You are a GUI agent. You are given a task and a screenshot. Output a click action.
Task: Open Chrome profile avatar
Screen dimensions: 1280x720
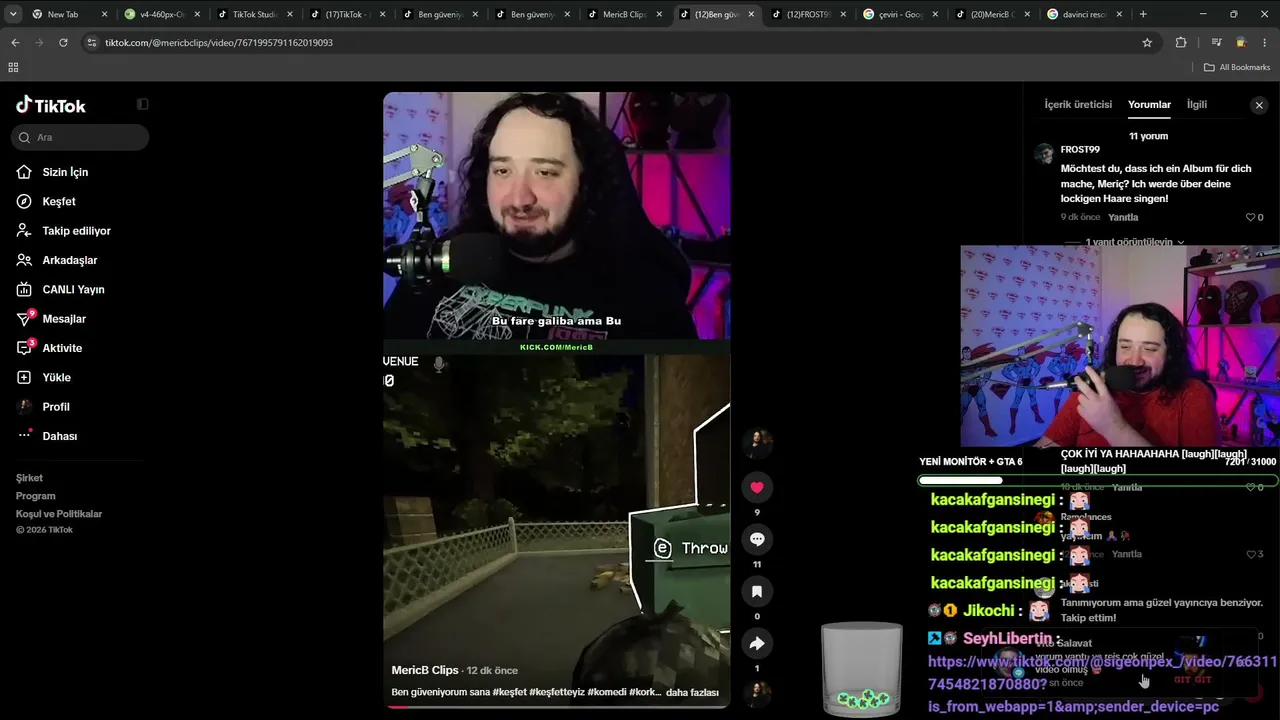1241,43
